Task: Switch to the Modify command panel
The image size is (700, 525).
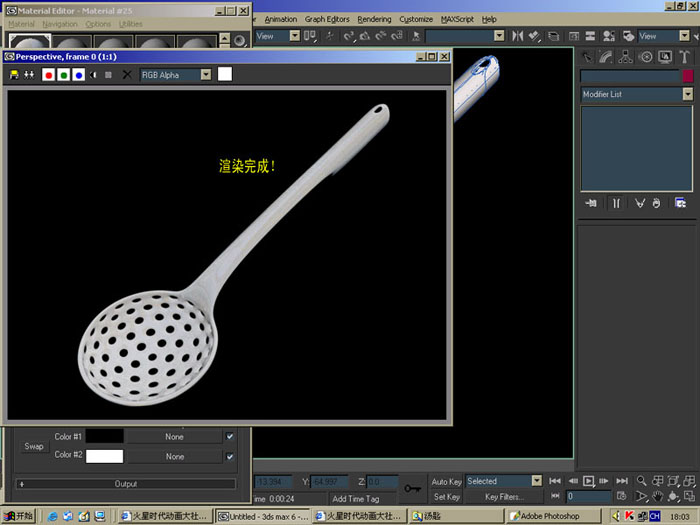Action: [x=606, y=57]
